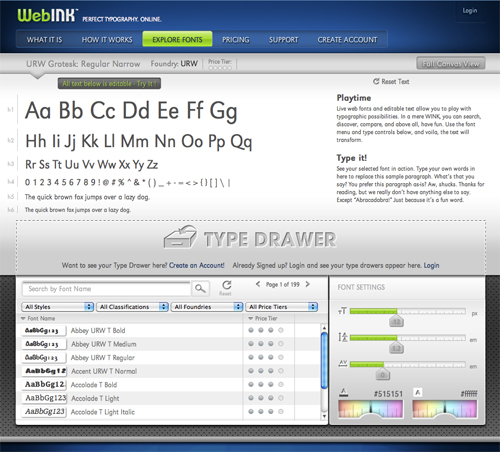500x452 pixels.
Task: Open the All Foundries dropdown
Action: coord(207,307)
